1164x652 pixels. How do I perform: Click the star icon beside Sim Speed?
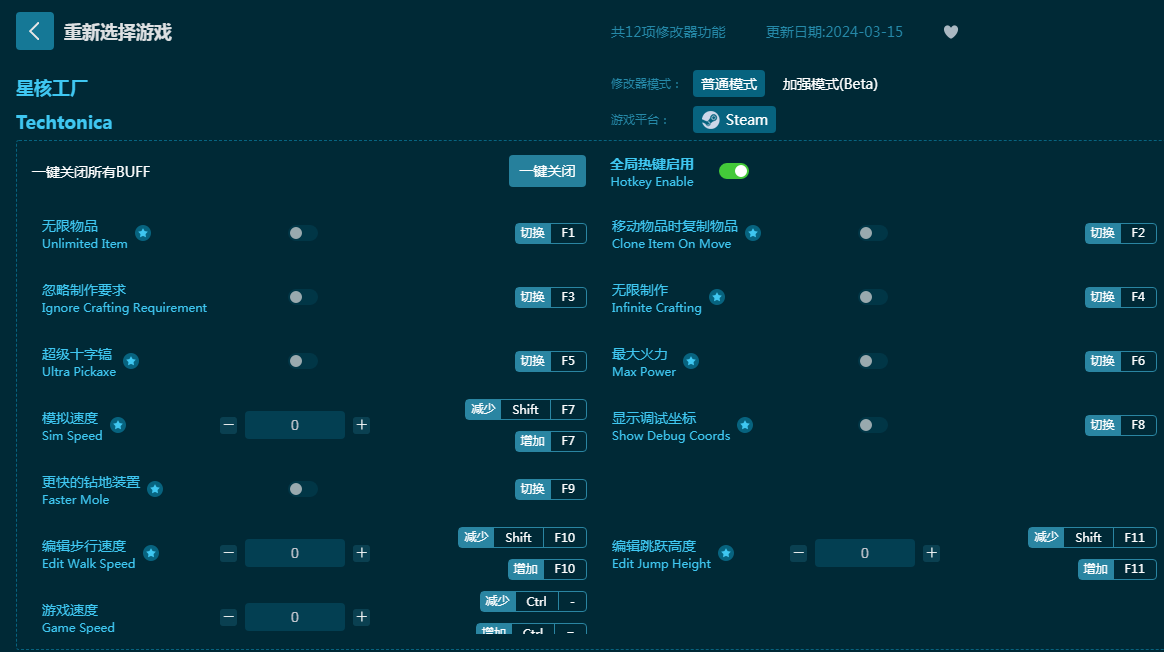tap(118, 425)
